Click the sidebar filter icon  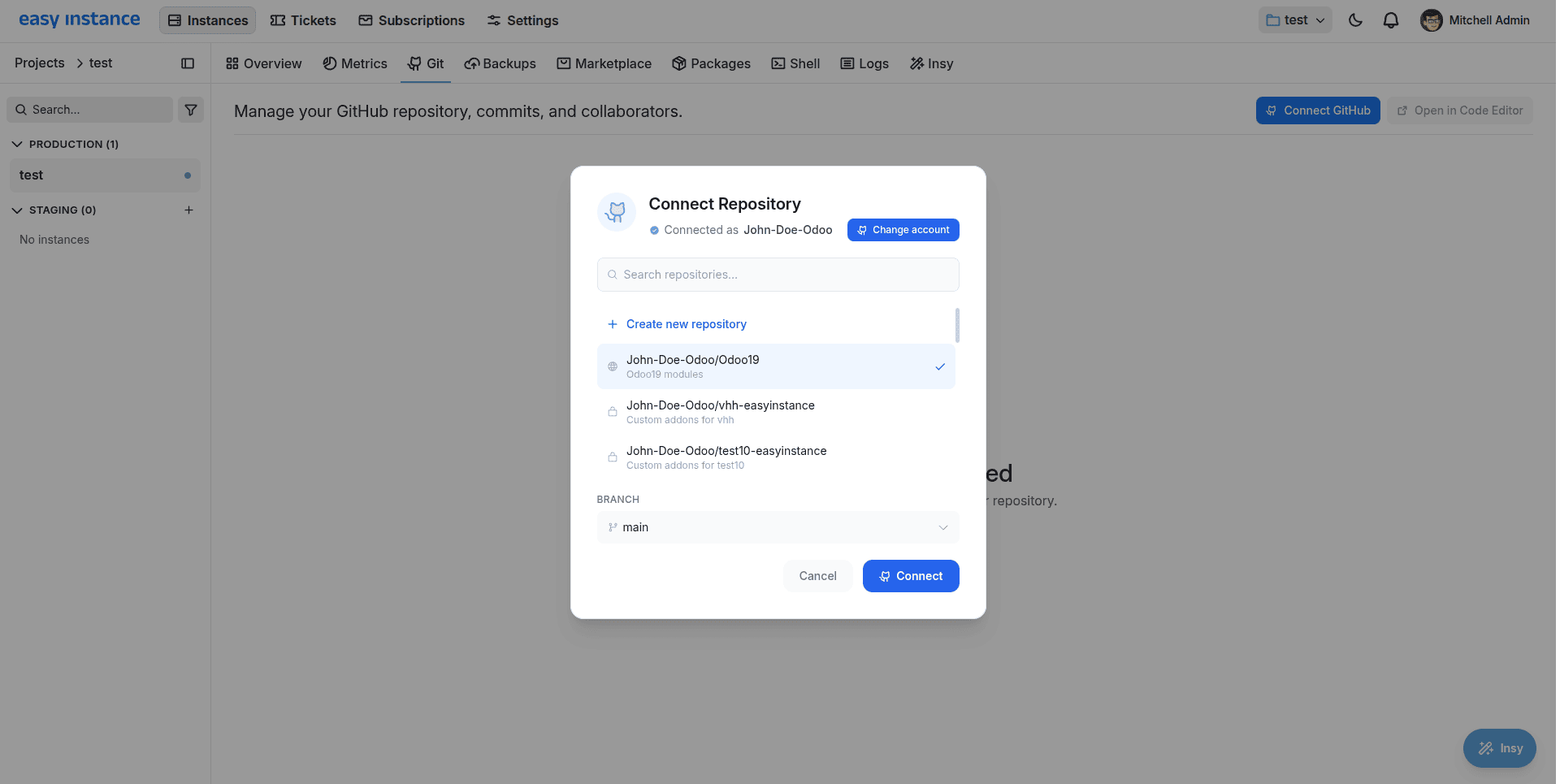coord(191,110)
